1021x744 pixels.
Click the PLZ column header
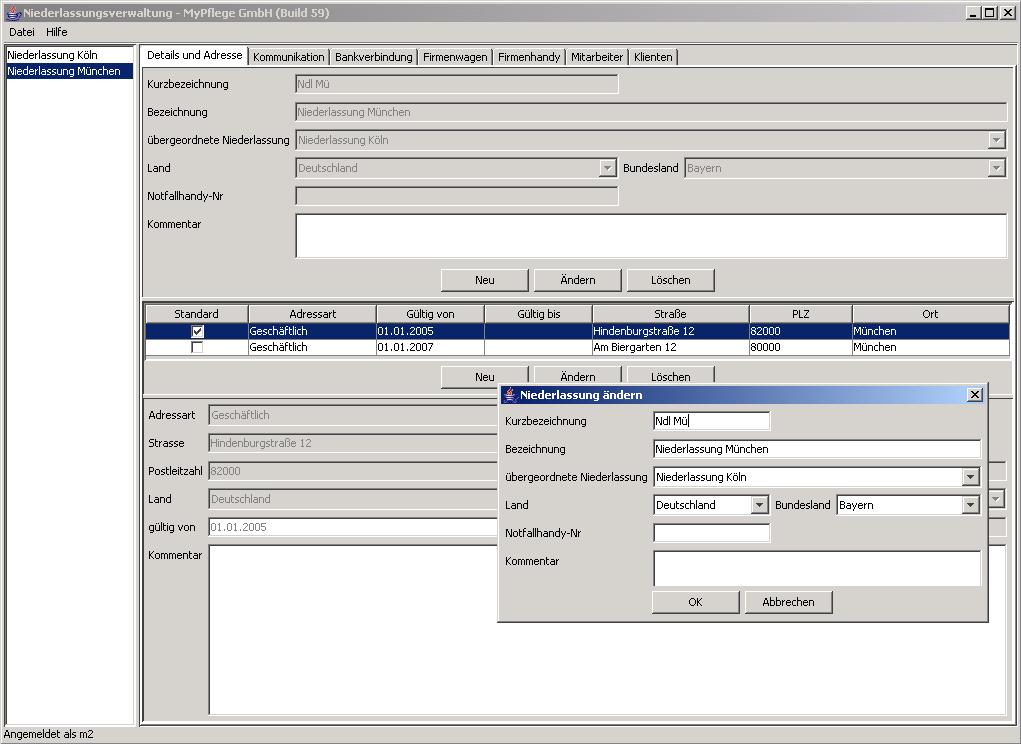801,314
